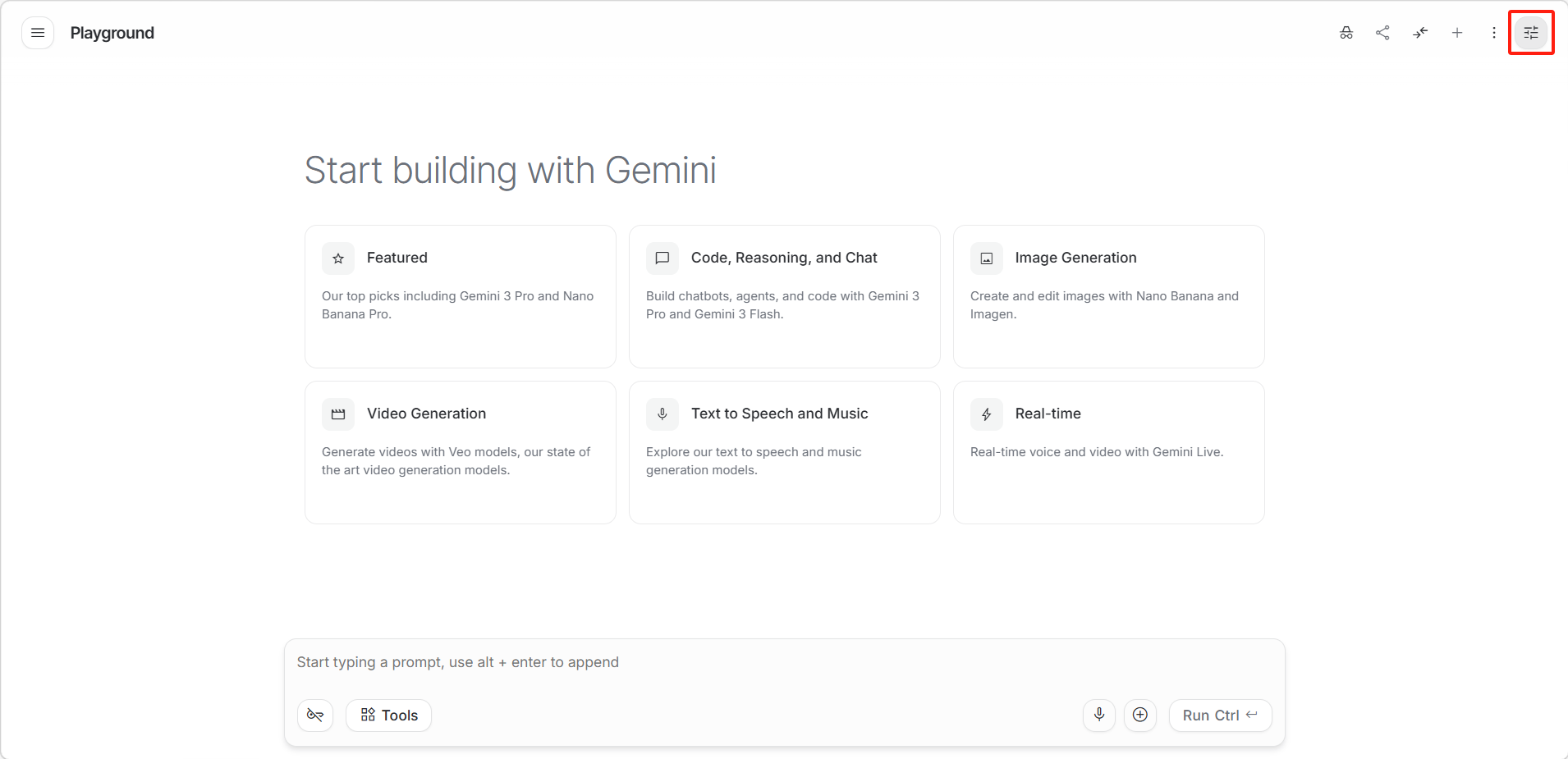Click 'Start building with Gemini' heading
Screen dimensions: 1568x759
coord(511,171)
